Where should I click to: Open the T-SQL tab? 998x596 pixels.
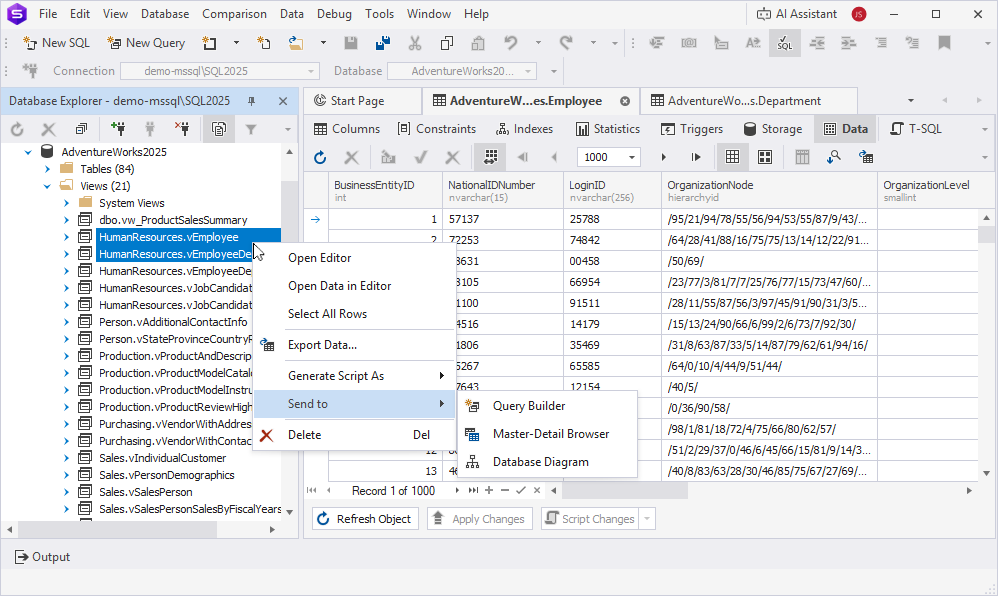point(916,129)
